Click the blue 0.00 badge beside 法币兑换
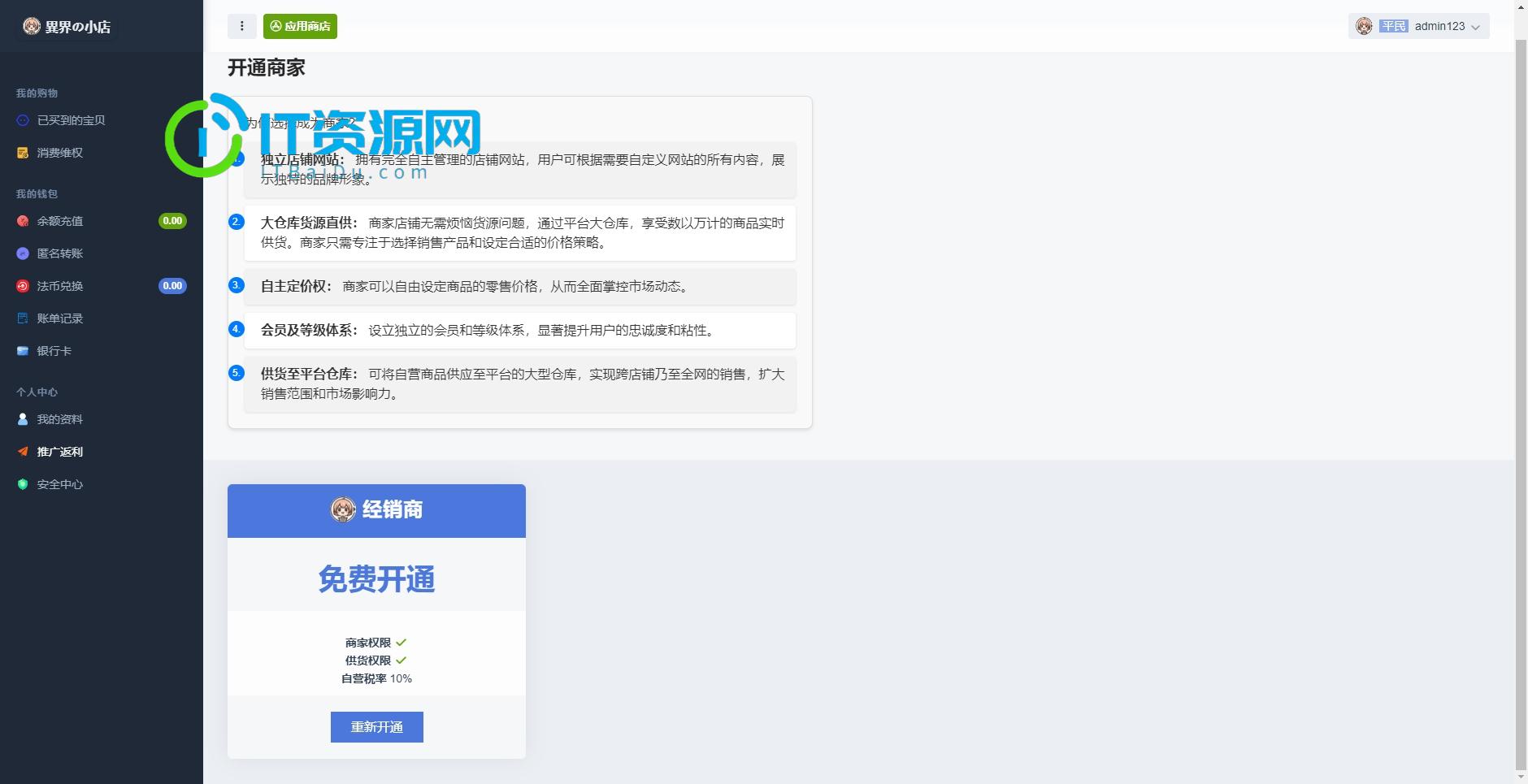This screenshot has height=784, width=1528. (x=172, y=286)
